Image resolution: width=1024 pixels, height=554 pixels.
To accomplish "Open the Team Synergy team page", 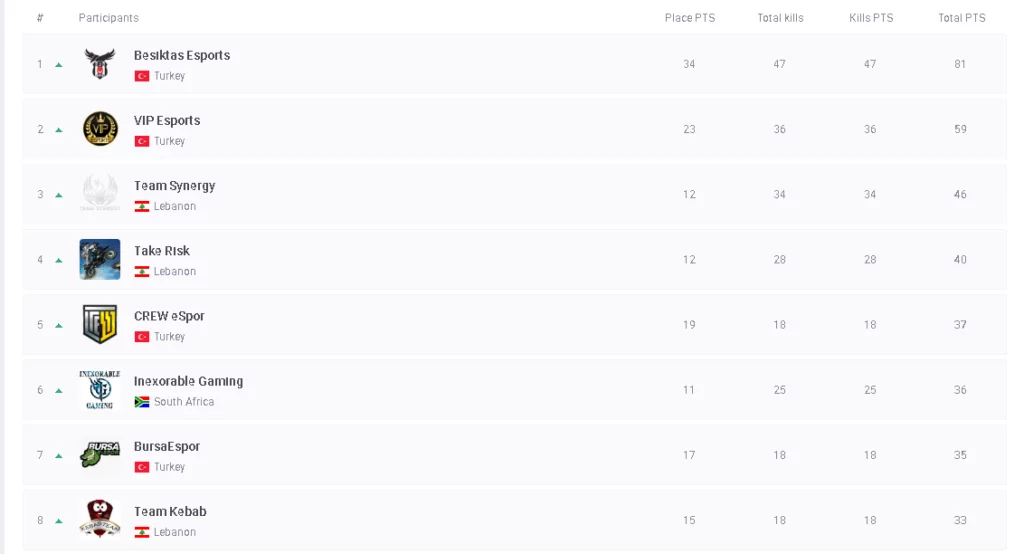I will click(x=174, y=186).
